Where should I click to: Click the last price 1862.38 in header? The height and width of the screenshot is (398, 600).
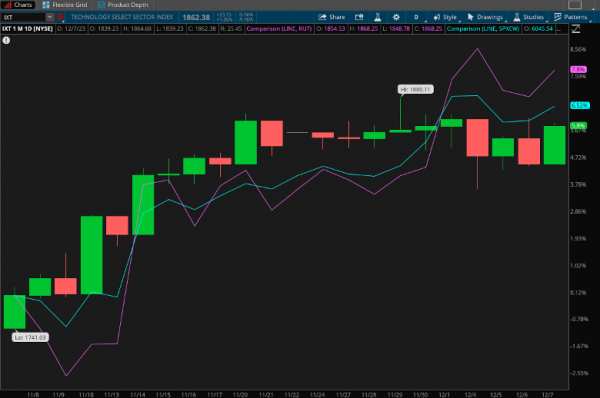click(196, 17)
